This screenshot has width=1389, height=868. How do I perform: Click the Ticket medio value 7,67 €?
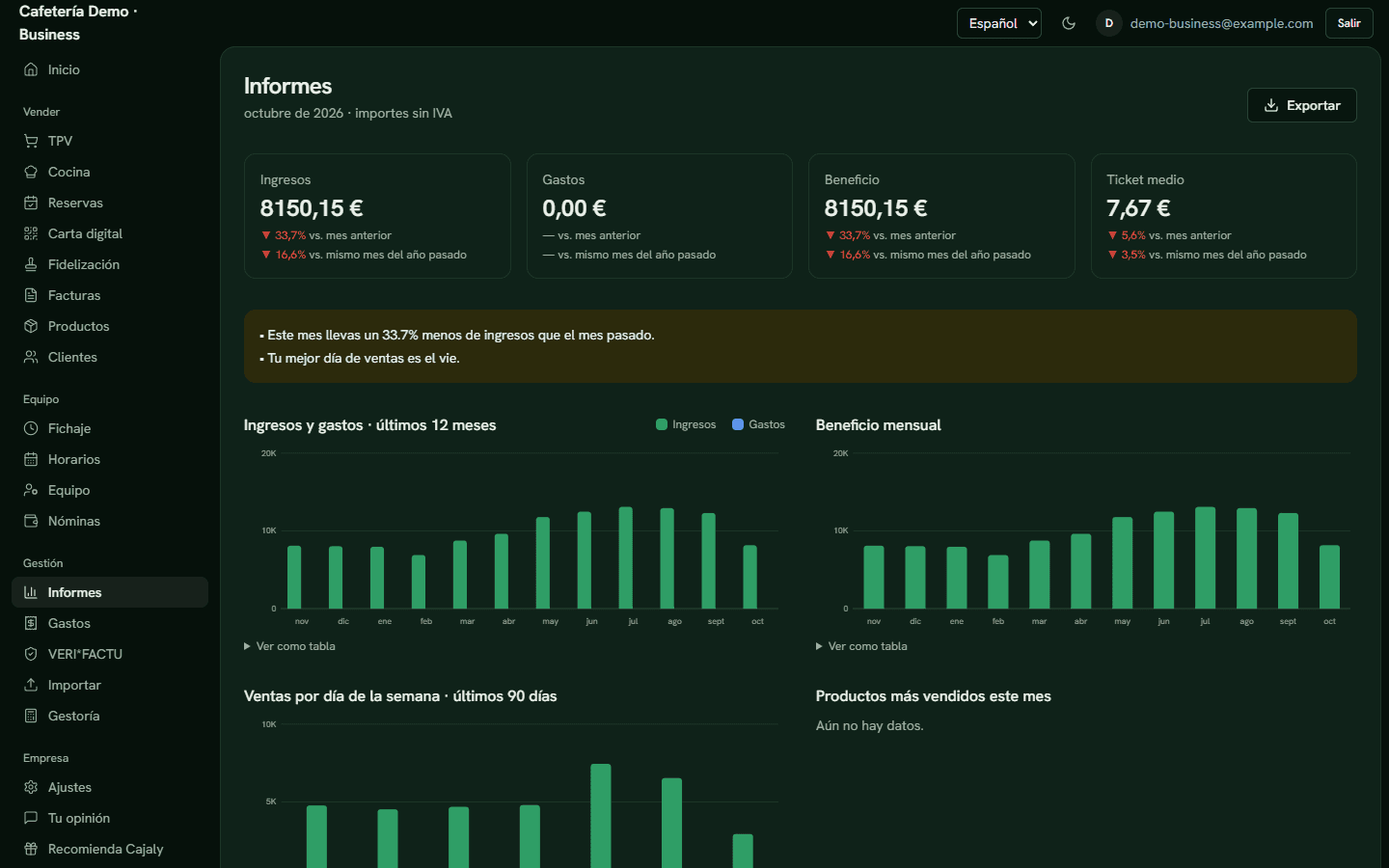(x=1138, y=208)
